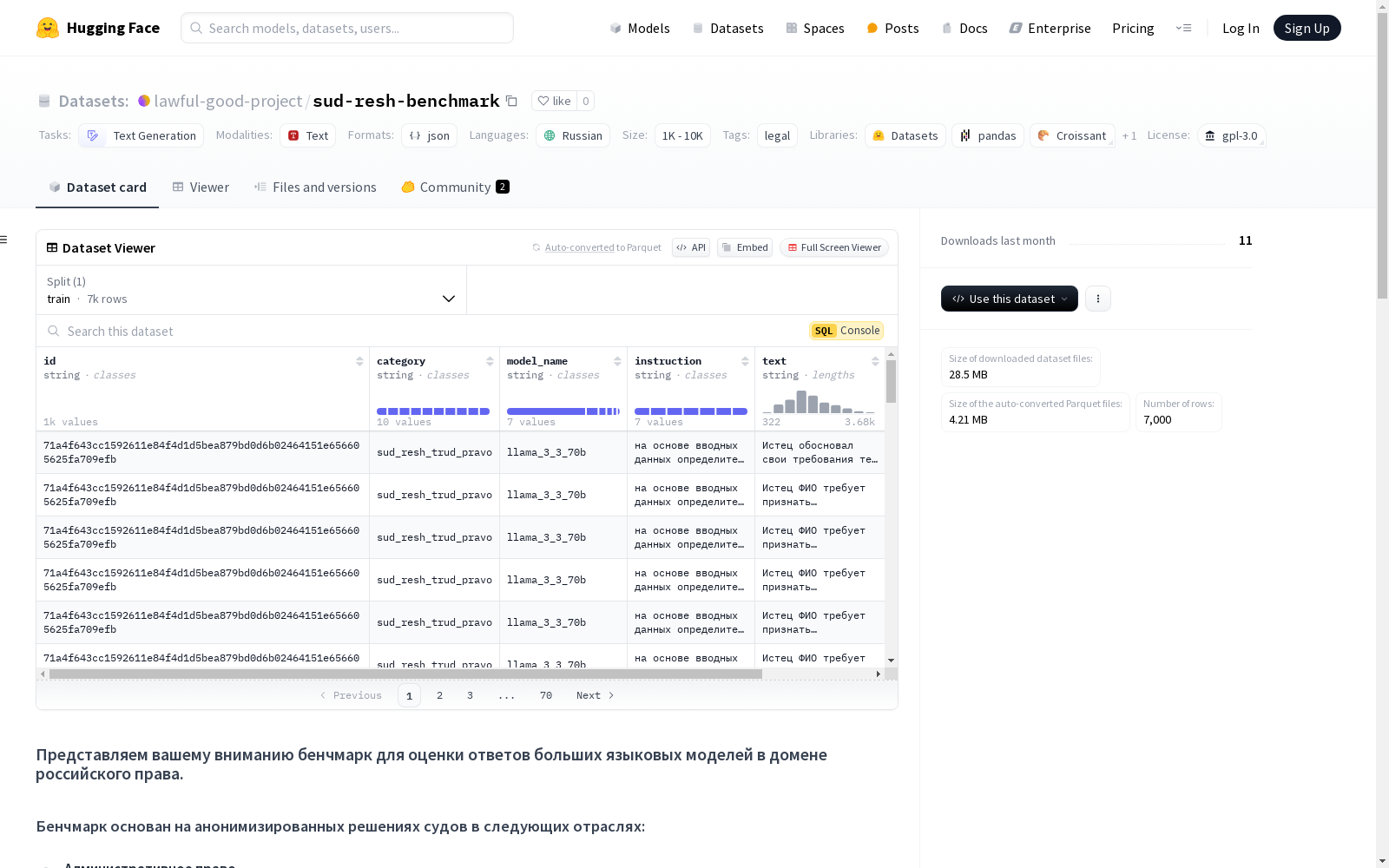Click the pandas library tag
The image size is (1389, 868).
point(988,135)
